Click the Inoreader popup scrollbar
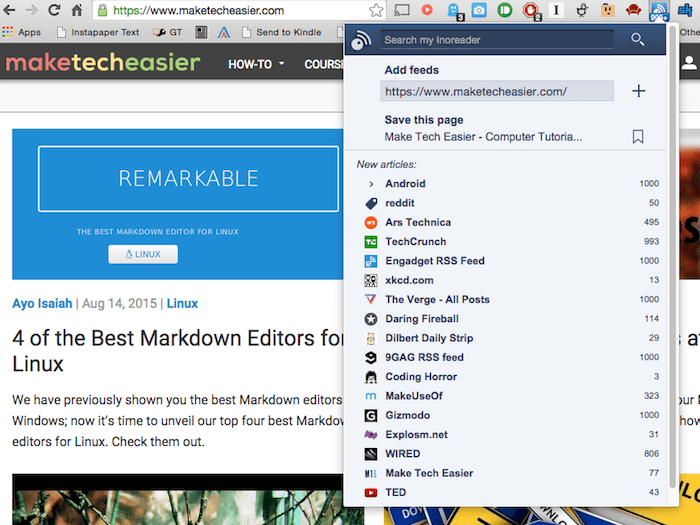Image resolution: width=700 pixels, height=525 pixels. [673, 259]
